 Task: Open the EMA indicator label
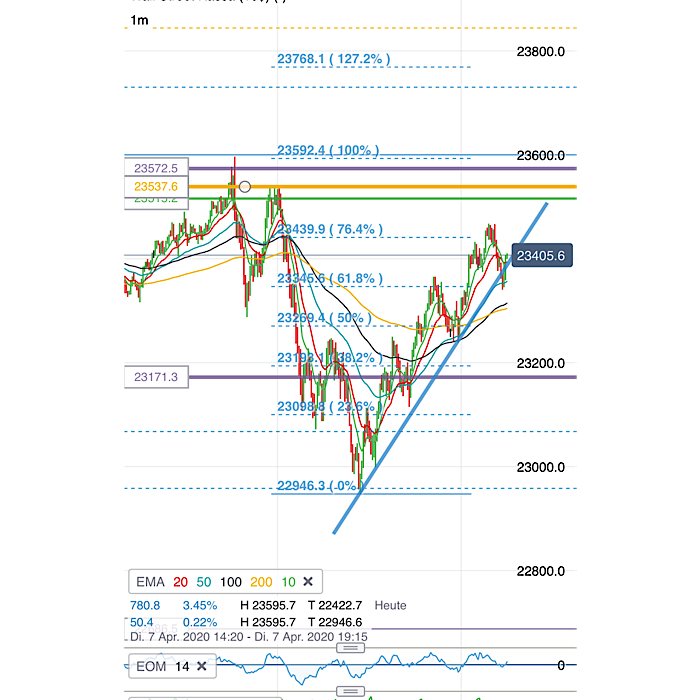coord(150,582)
